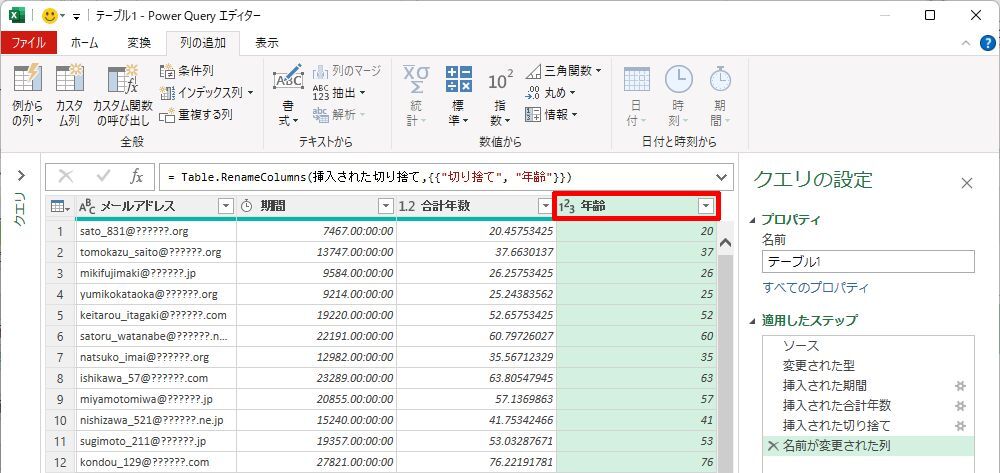1000x473 pixels.
Task: Expand the クエリ navigation pane
Action: 21,175
